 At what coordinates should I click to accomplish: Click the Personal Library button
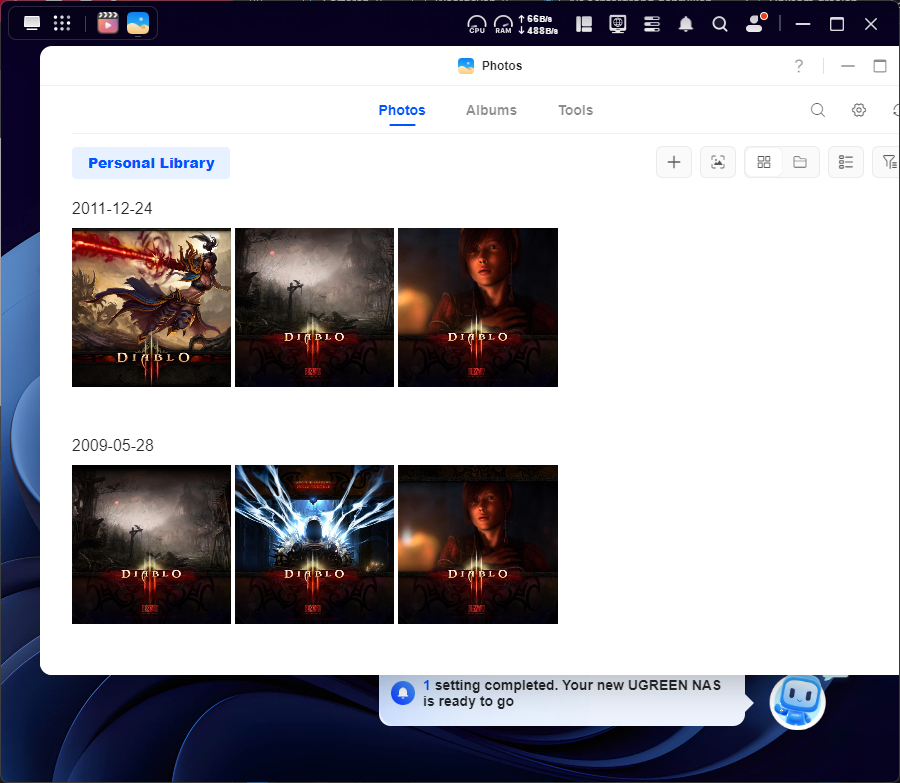click(151, 163)
